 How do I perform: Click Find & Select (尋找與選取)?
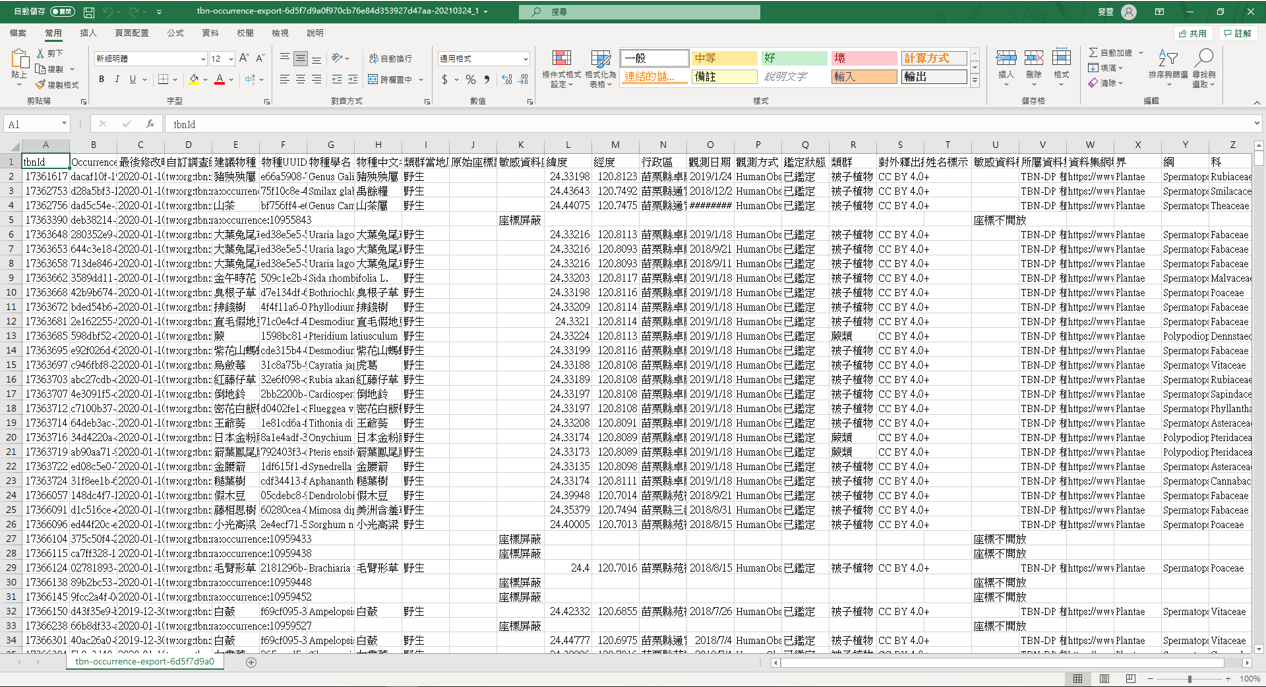(x=1205, y=66)
